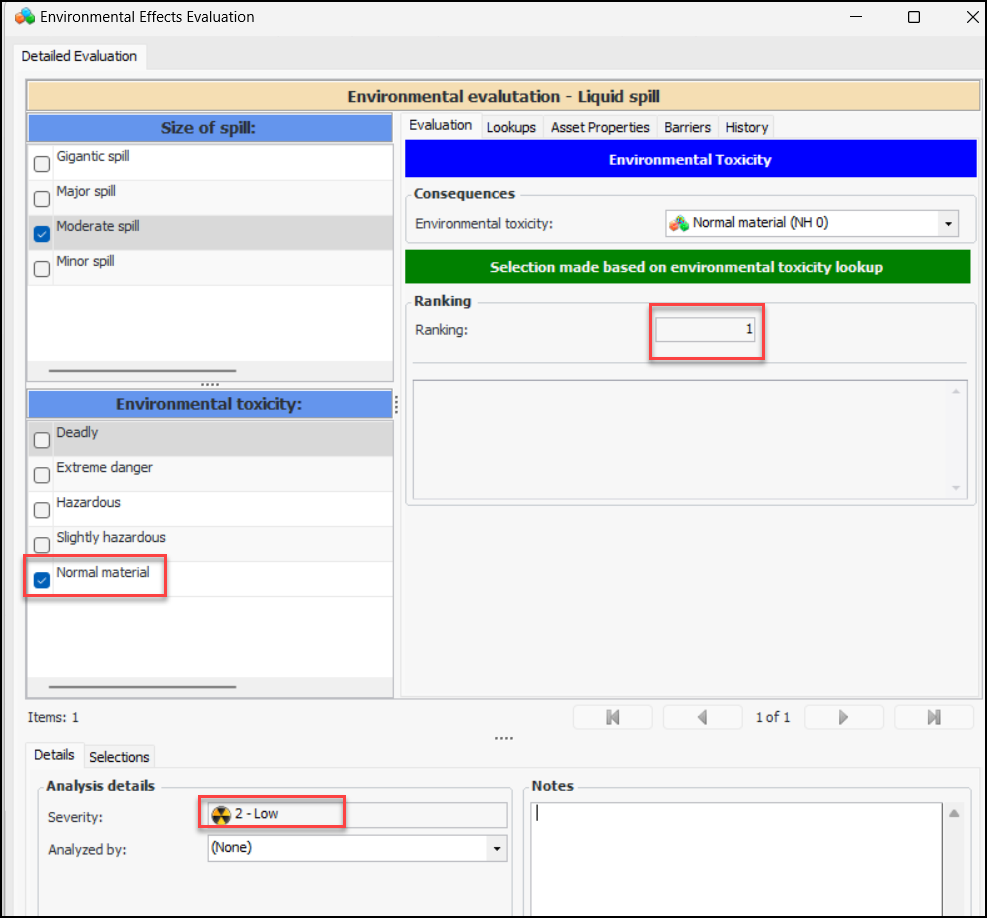Tick the Hazardous toxicity checkbox
Screen dimensions: 987x918
(42, 510)
